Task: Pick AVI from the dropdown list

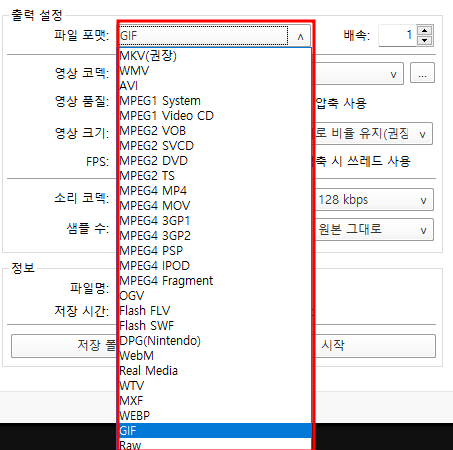Action: [215, 86]
